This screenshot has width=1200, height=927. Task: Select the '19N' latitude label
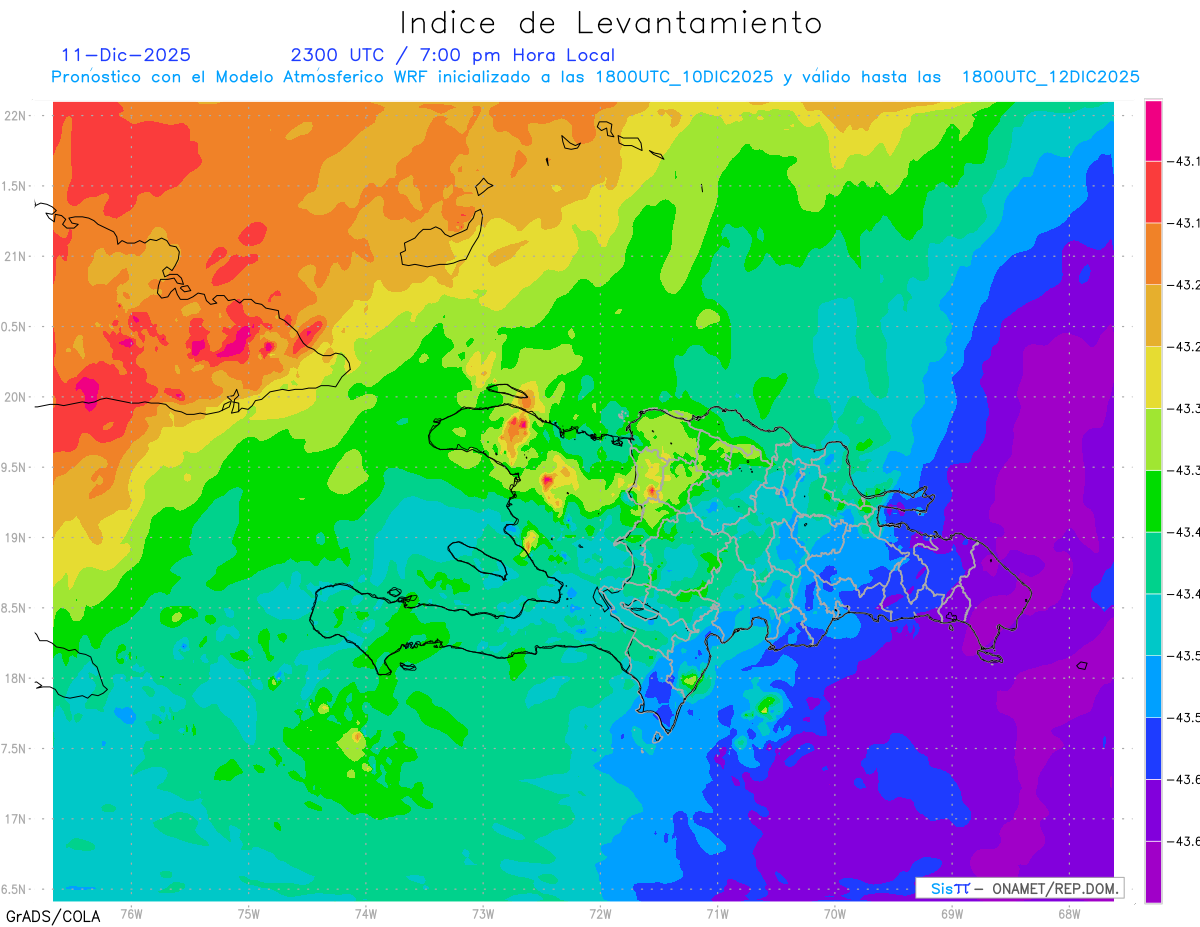coord(14,537)
